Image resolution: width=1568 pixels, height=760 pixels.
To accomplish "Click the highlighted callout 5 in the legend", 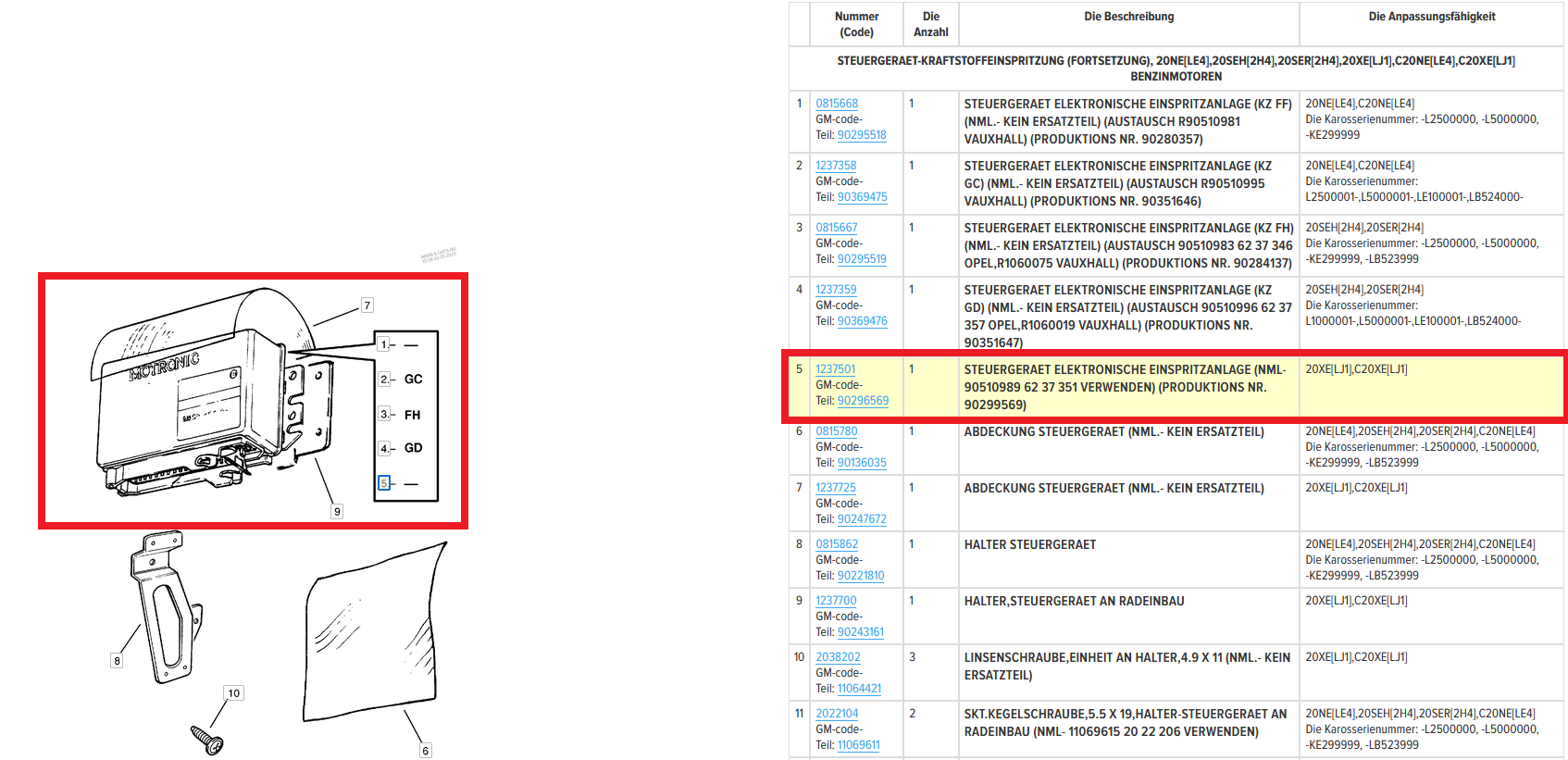I will tap(384, 483).
